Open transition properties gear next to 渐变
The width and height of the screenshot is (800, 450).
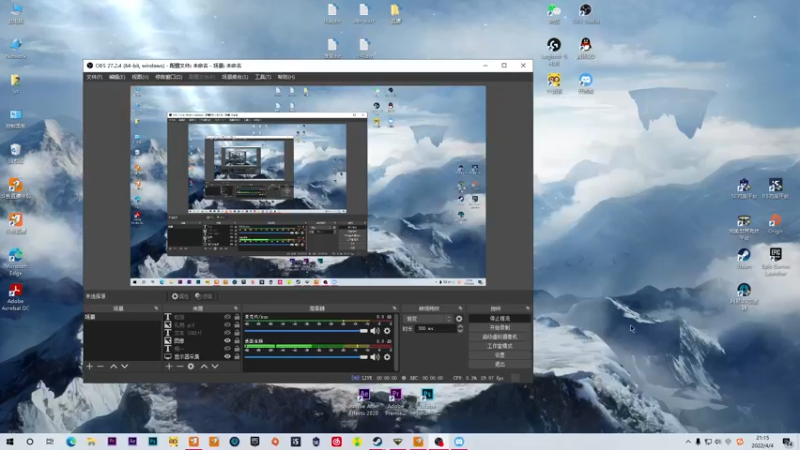click(x=459, y=319)
